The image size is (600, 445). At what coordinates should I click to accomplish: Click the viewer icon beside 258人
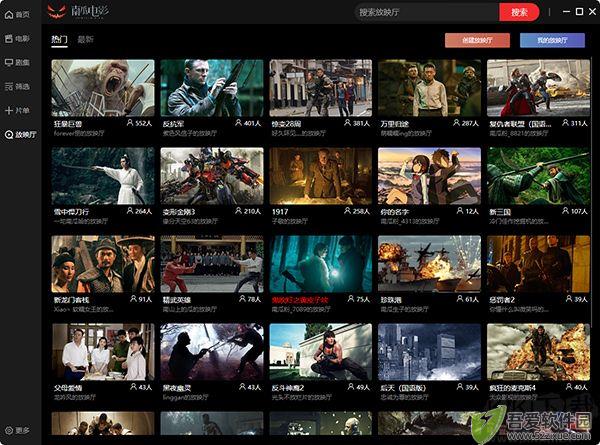(347, 211)
